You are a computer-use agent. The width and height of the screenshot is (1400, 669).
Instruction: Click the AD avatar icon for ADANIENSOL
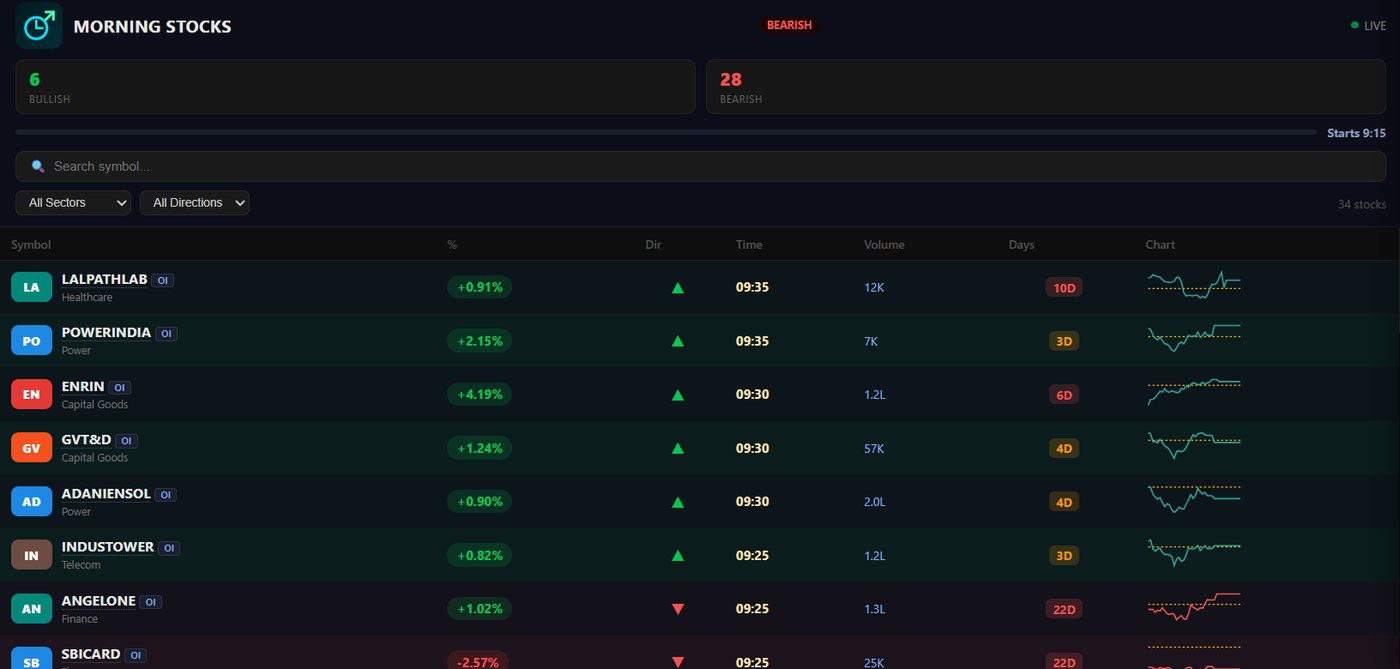(31, 501)
